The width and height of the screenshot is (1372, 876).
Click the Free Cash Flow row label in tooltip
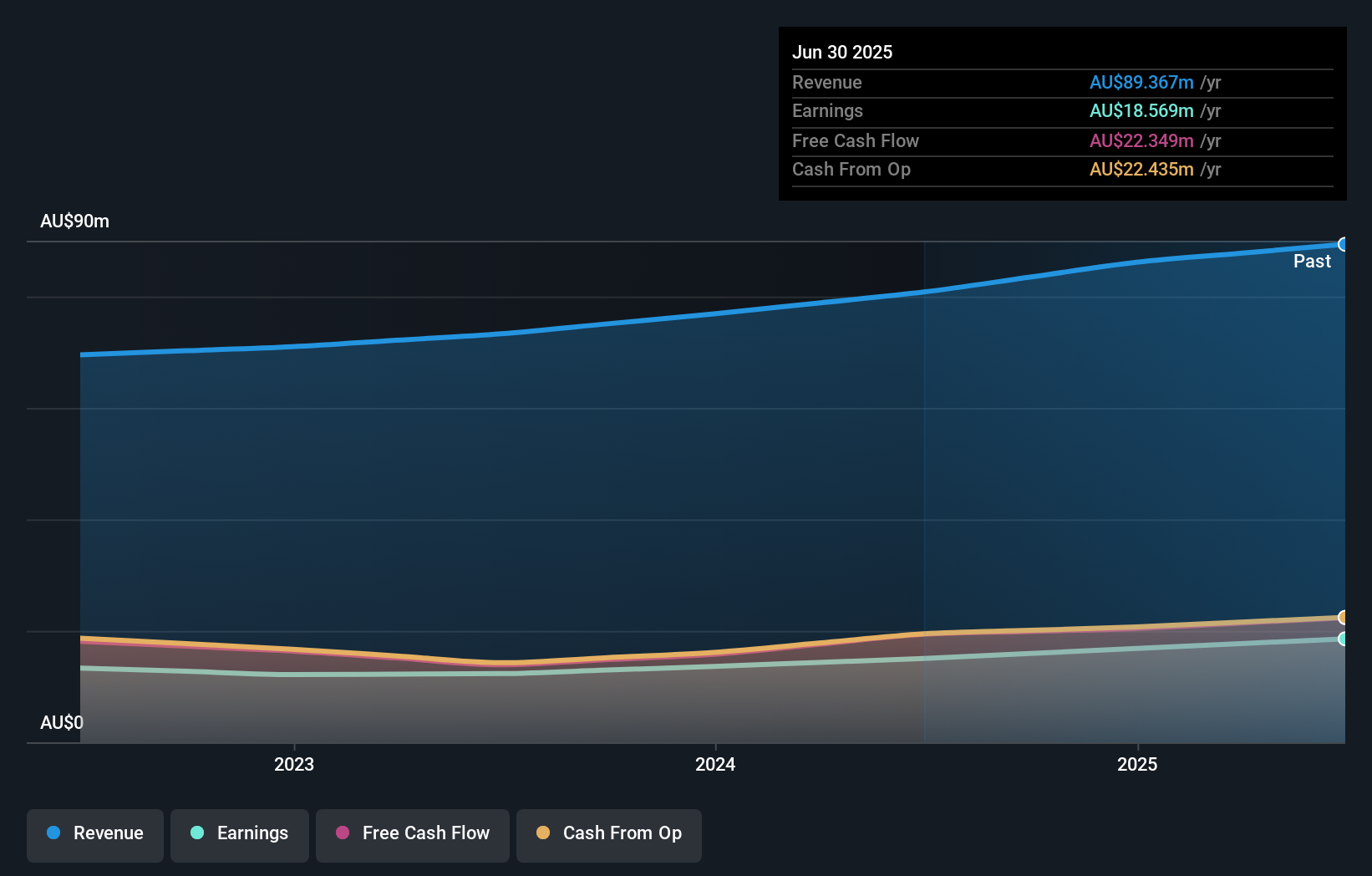pos(856,140)
